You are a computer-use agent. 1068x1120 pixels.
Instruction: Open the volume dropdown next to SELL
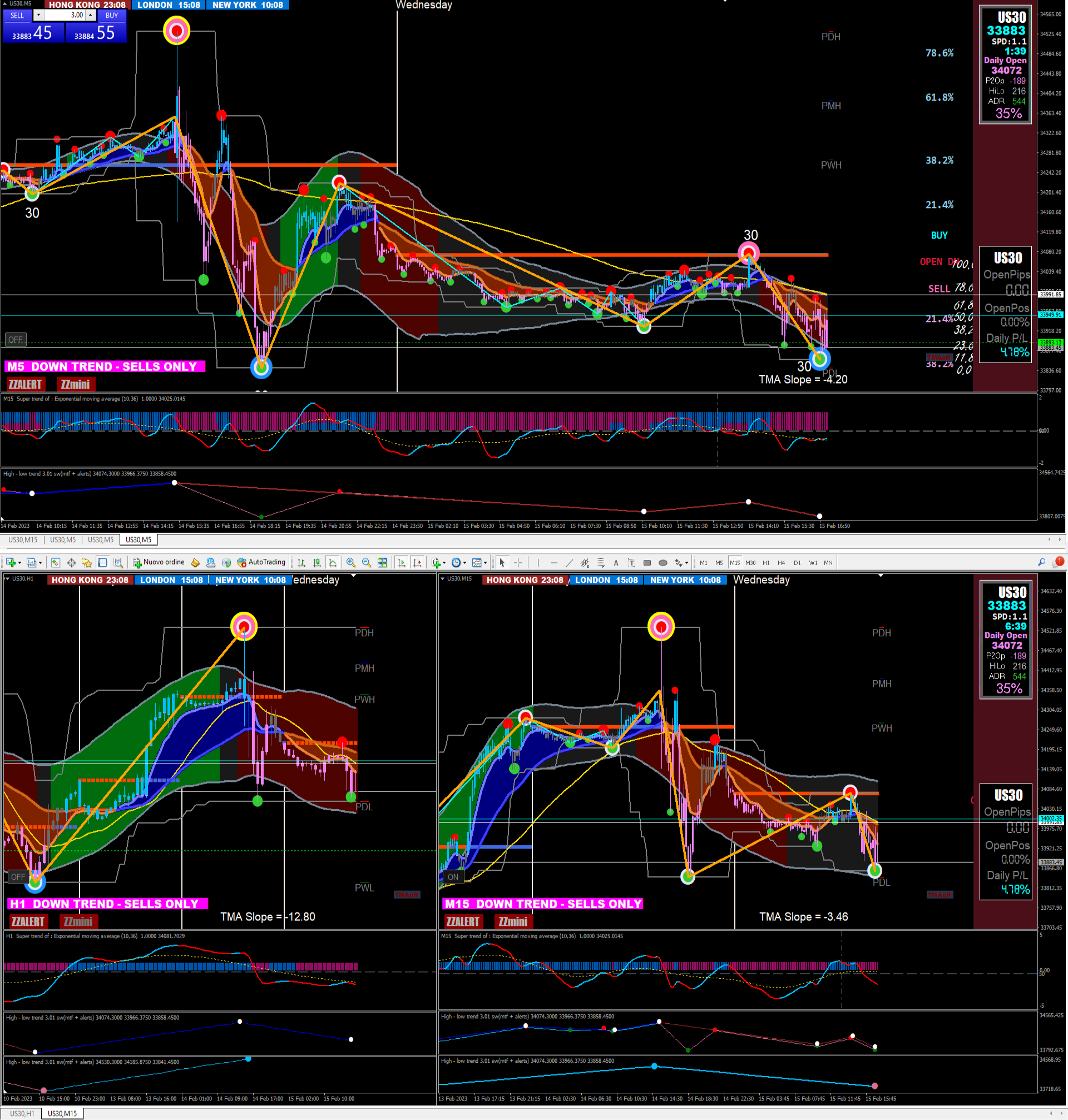[x=39, y=16]
